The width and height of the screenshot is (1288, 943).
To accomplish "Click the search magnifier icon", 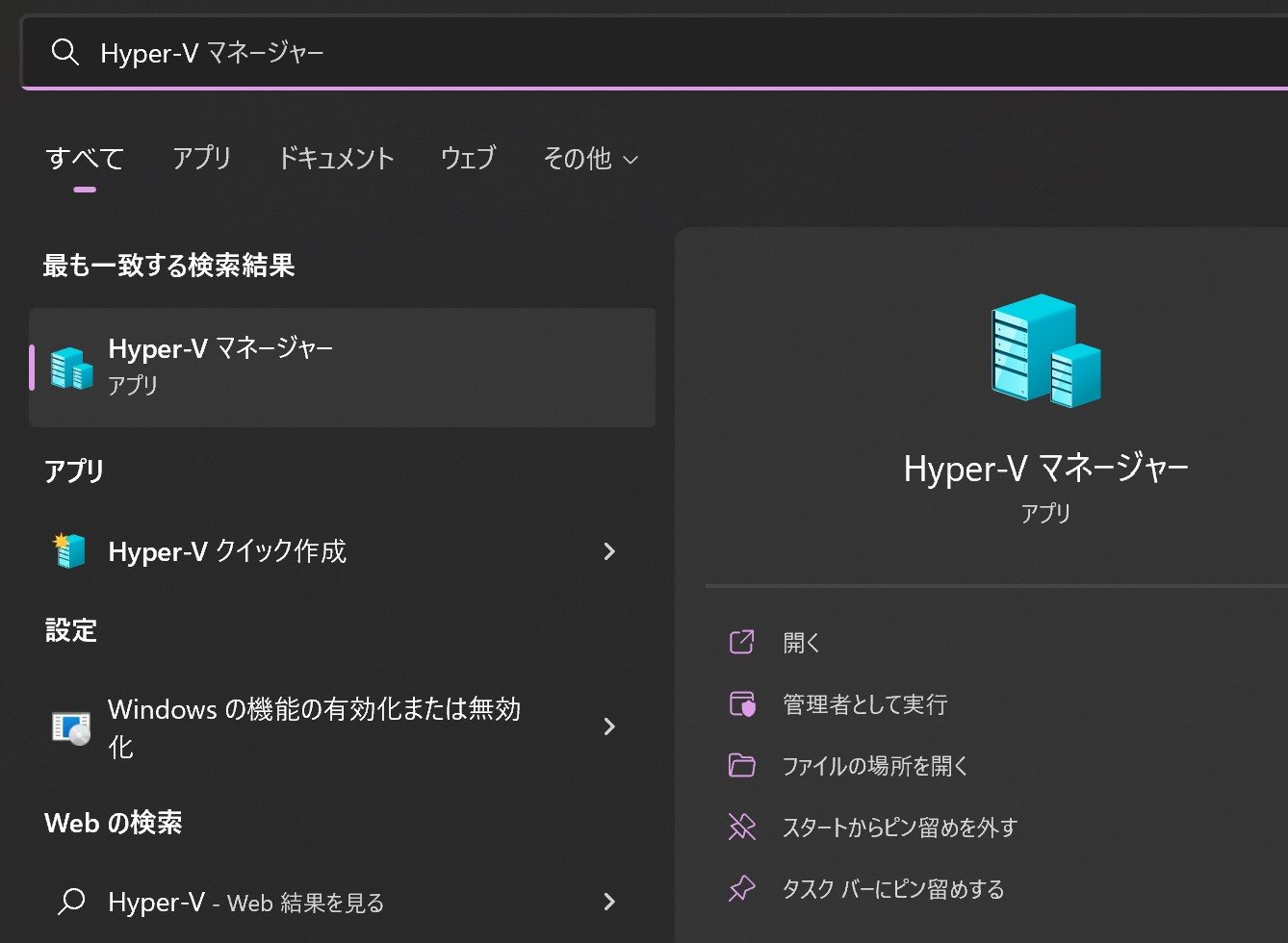I will [x=64, y=52].
